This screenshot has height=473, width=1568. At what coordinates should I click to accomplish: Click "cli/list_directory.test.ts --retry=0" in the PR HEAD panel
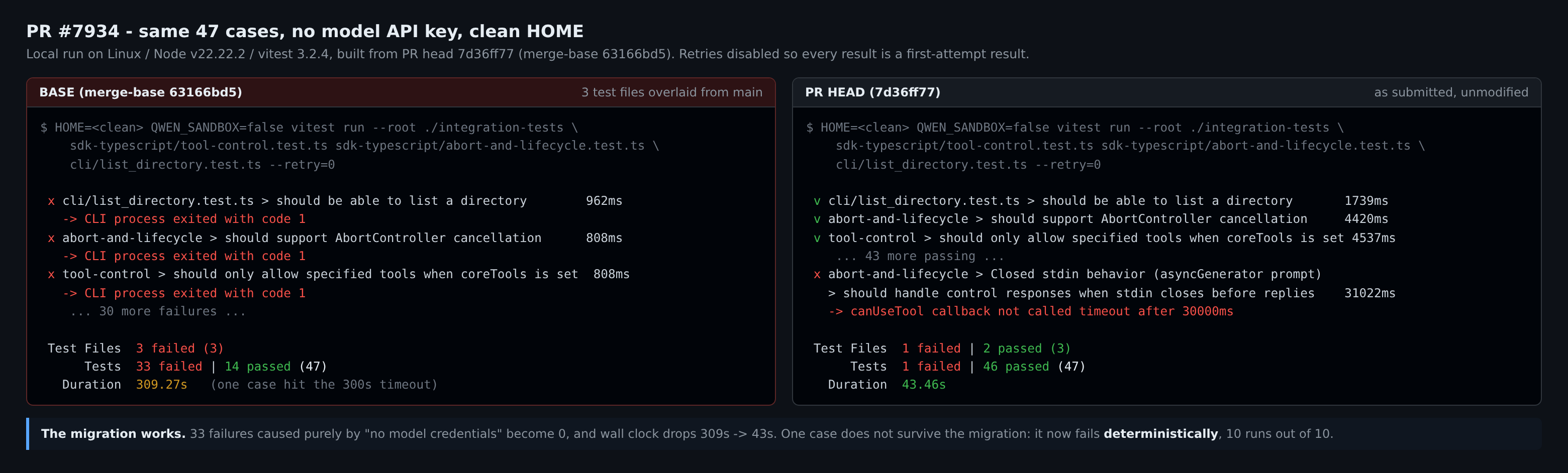(x=968, y=165)
